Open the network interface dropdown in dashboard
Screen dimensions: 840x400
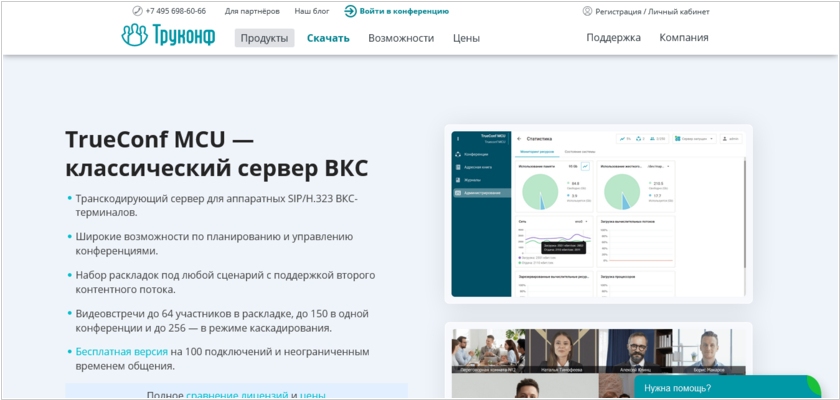click(x=581, y=221)
